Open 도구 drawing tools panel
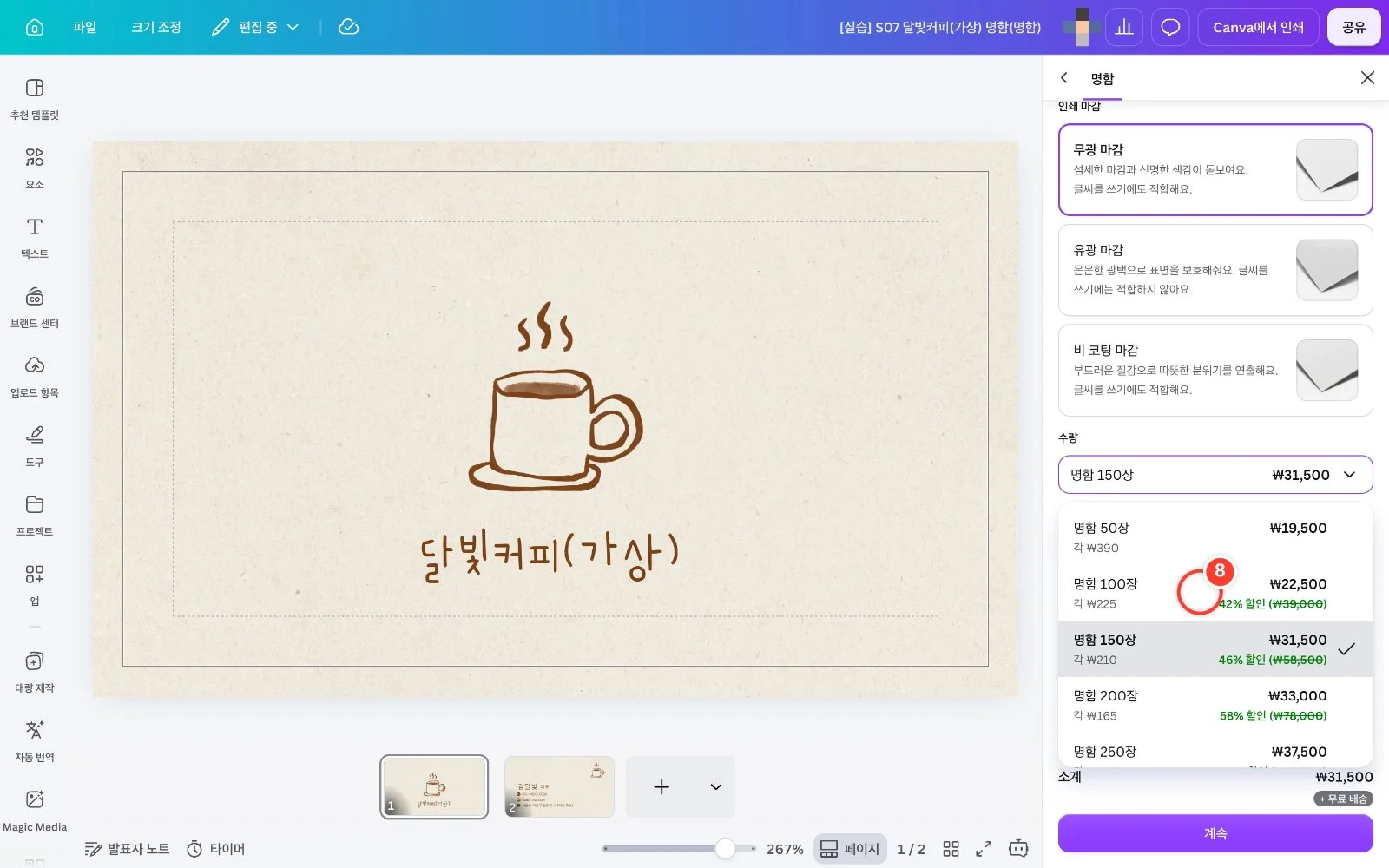This screenshot has width=1389, height=868. coord(35,446)
